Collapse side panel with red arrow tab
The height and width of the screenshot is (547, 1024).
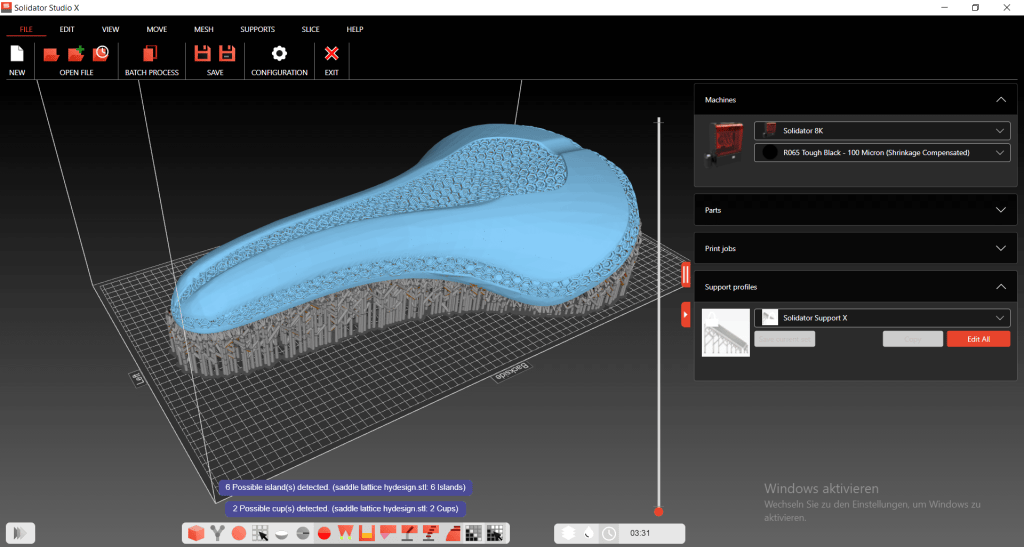click(x=686, y=315)
